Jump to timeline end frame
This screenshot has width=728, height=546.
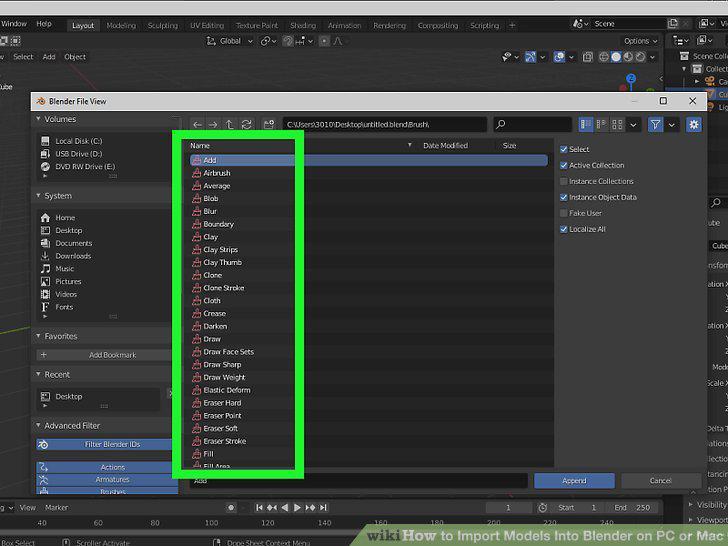324,507
